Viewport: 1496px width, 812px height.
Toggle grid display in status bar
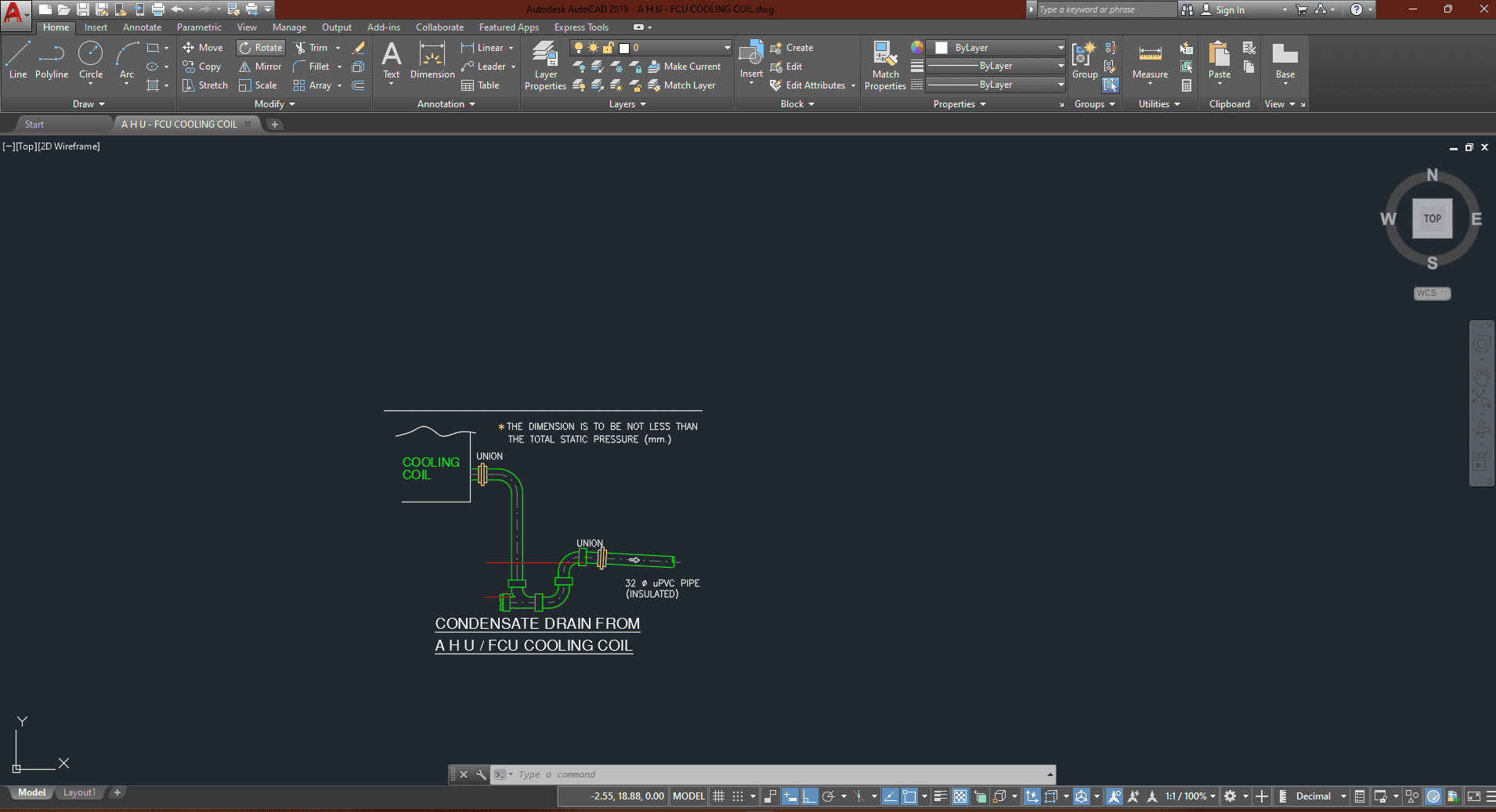(718, 796)
